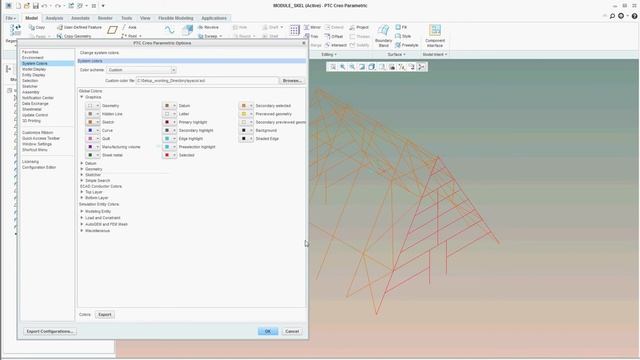Collapse the Graphics color group

point(82,97)
